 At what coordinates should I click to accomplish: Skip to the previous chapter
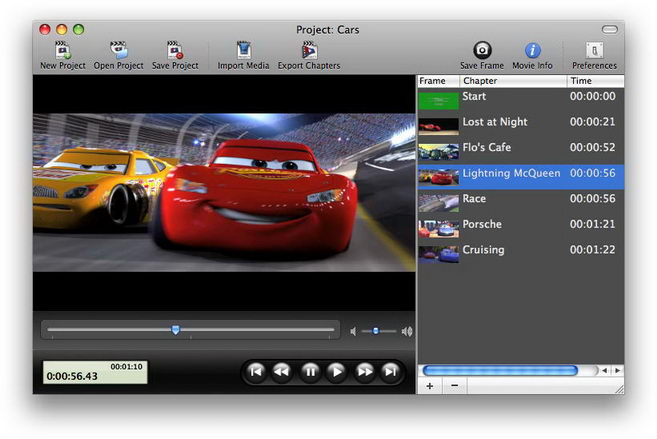(256, 372)
